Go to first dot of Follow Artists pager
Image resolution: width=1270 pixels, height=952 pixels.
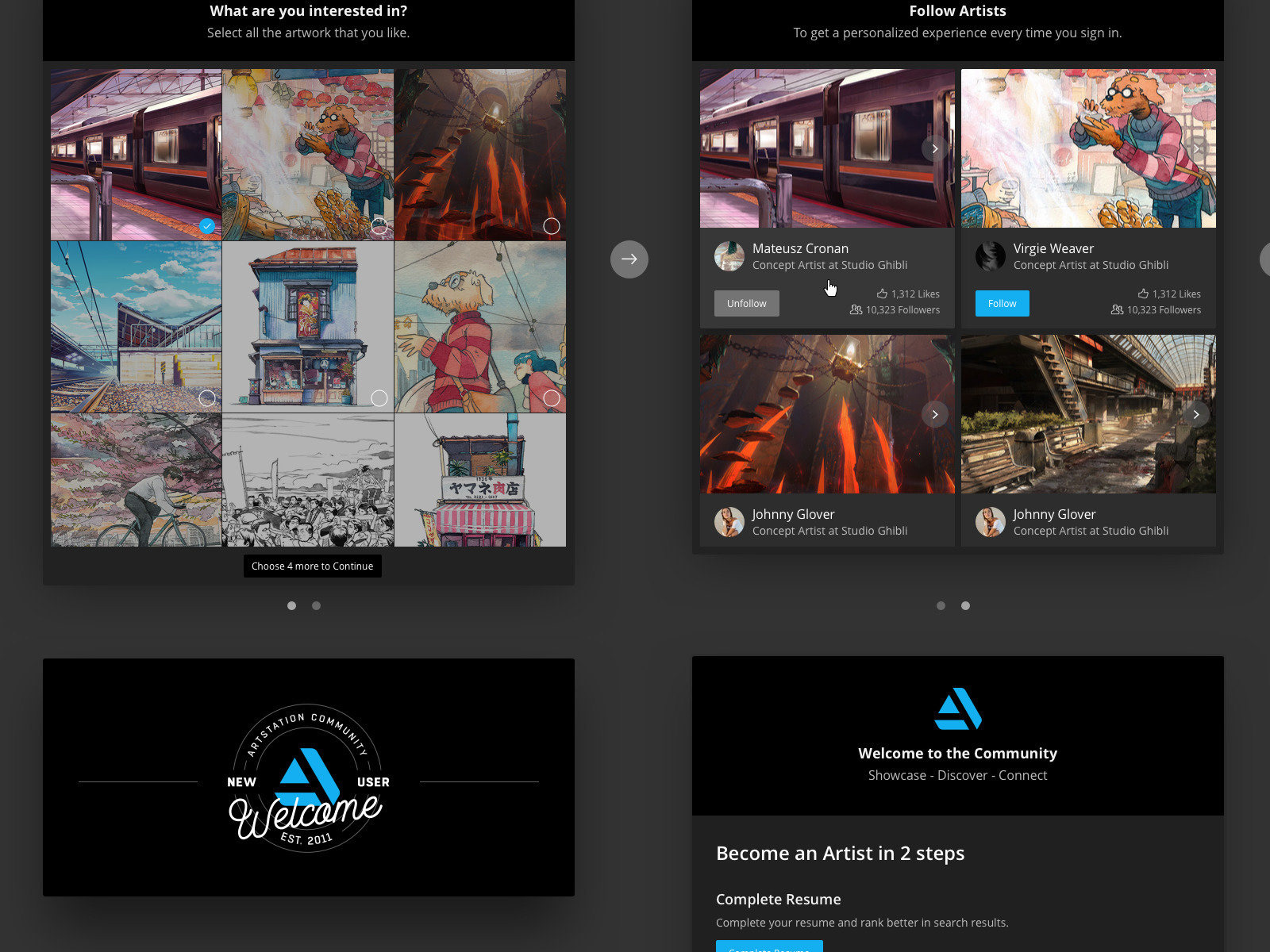[941, 605]
